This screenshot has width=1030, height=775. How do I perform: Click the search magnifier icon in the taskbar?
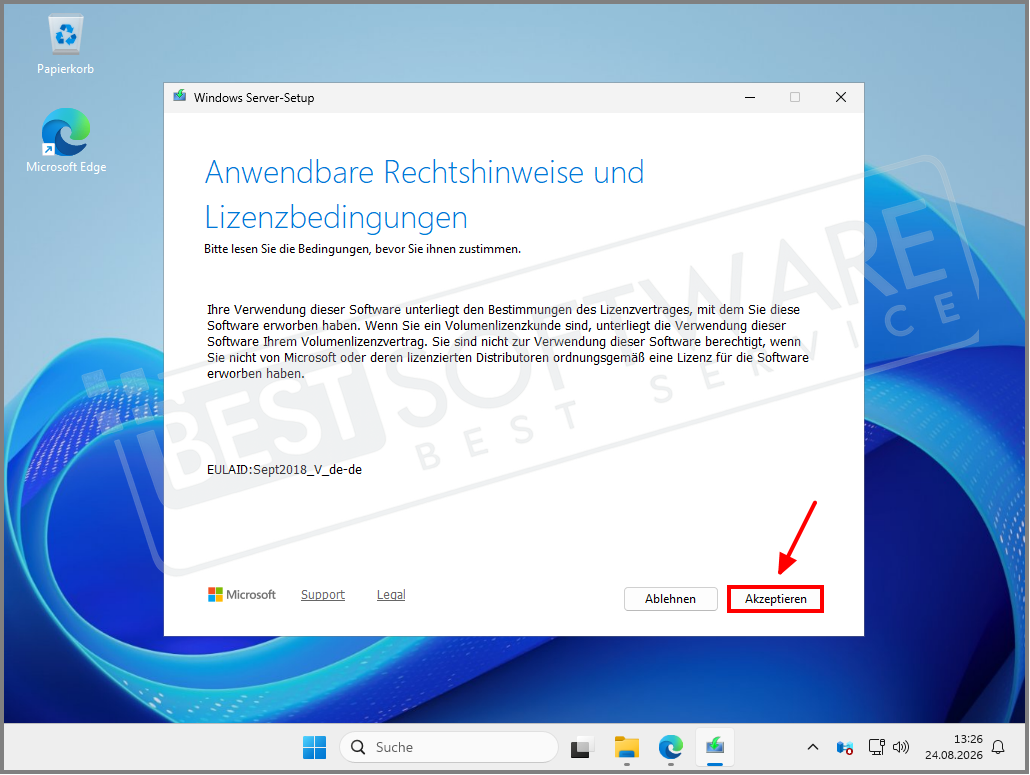tap(358, 747)
